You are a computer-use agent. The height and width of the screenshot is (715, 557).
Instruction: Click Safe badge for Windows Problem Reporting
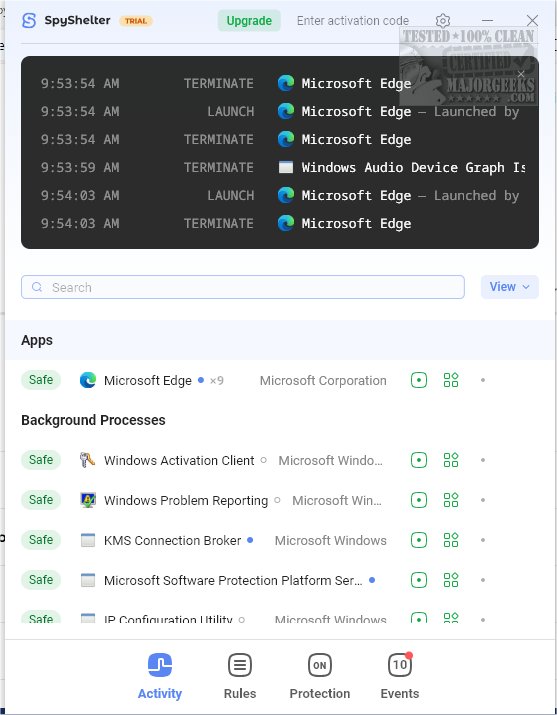[41, 500]
